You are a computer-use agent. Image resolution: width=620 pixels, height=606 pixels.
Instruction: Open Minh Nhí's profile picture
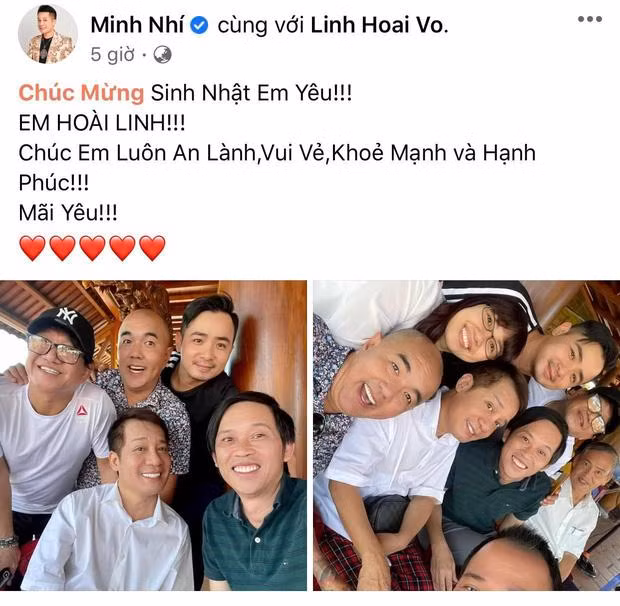(x=47, y=35)
